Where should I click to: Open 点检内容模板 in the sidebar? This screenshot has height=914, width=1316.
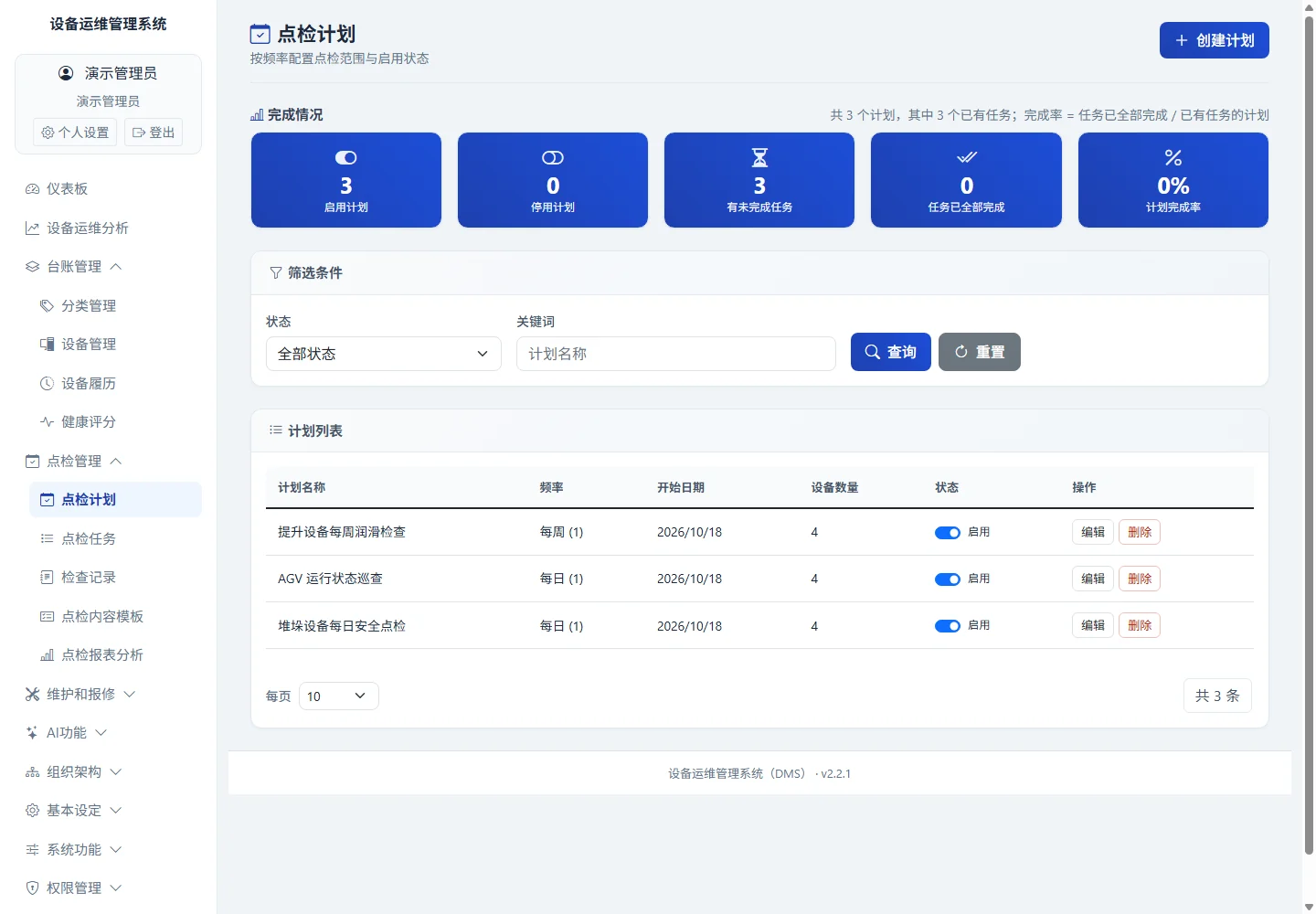point(116,617)
